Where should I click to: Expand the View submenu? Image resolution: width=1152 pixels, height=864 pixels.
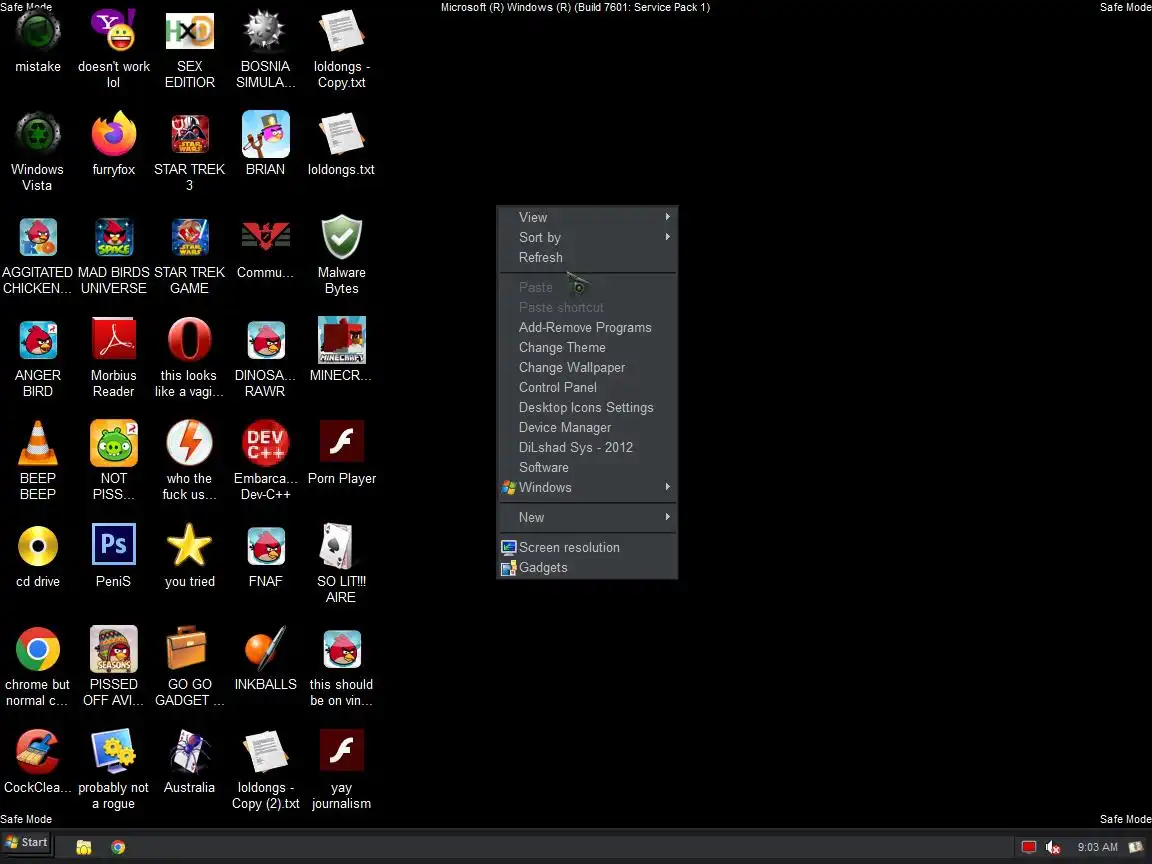586,217
